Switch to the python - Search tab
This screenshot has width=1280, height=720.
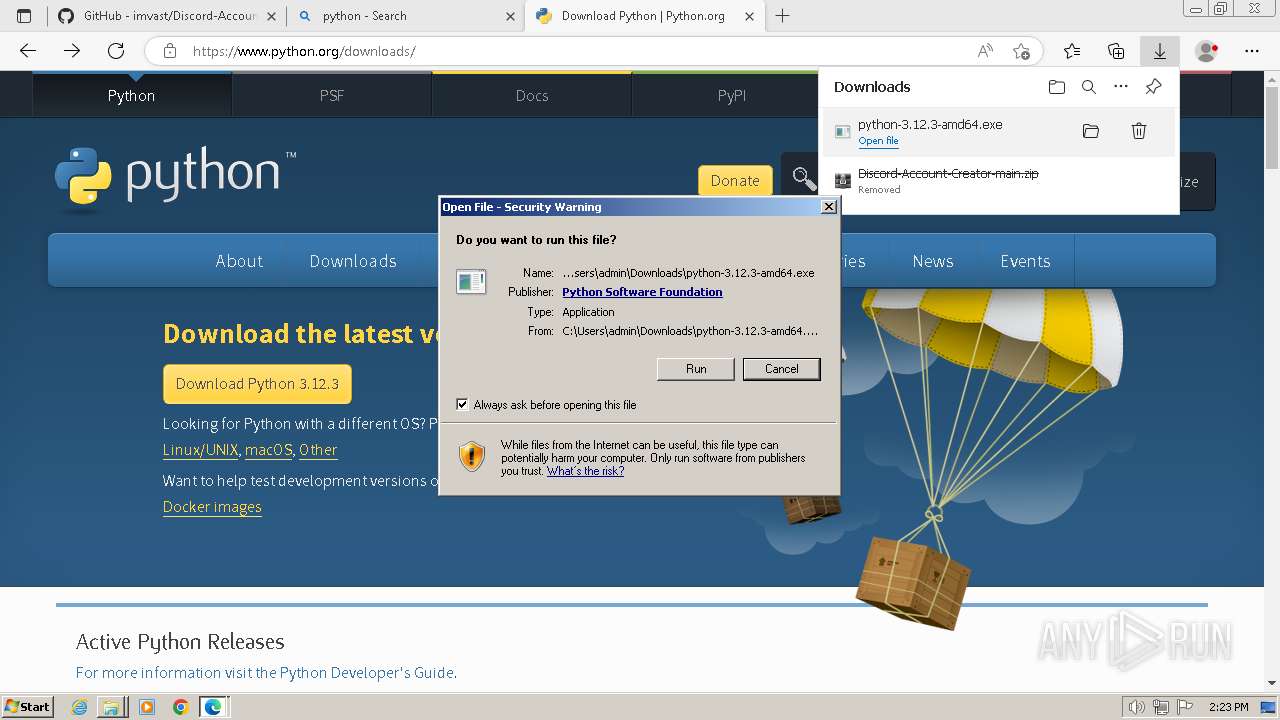pyautogui.click(x=405, y=16)
